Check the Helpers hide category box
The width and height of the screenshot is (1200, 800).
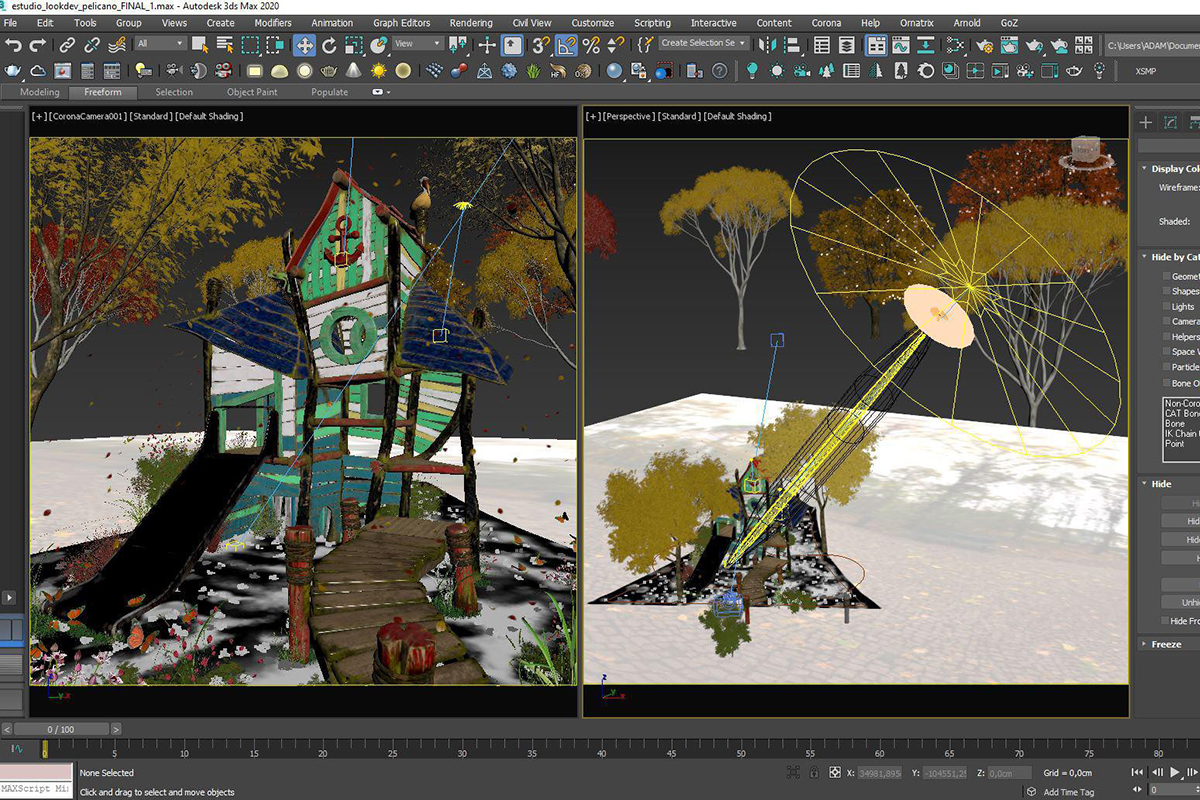[1166, 337]
